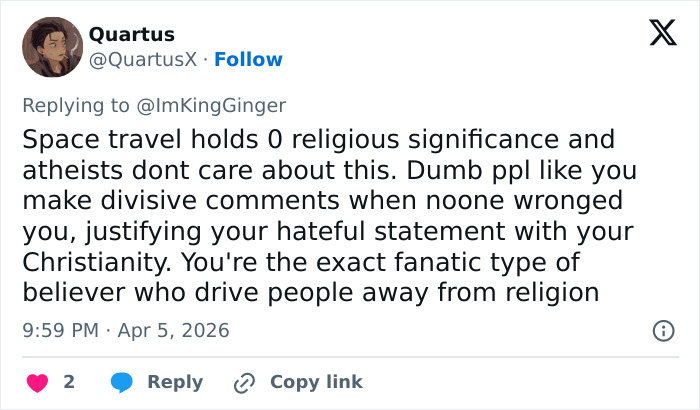Open the info circle icon

(662, 330)
